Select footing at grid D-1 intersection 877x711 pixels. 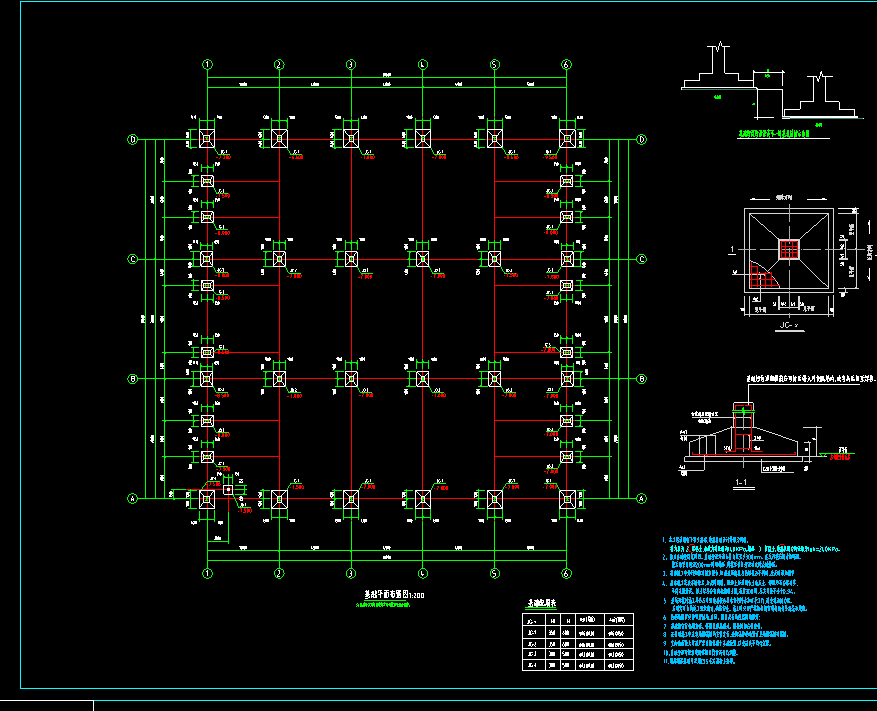click(207, 139)
